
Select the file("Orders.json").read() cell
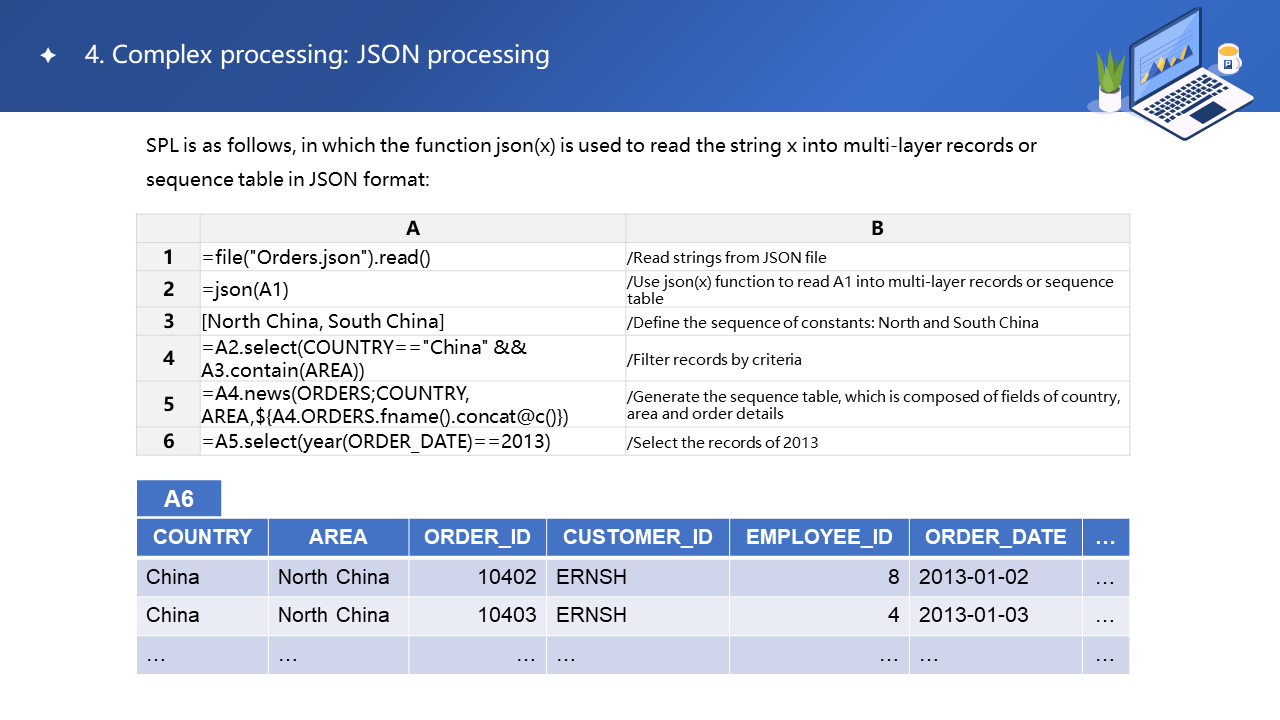(x=412, y=257)
